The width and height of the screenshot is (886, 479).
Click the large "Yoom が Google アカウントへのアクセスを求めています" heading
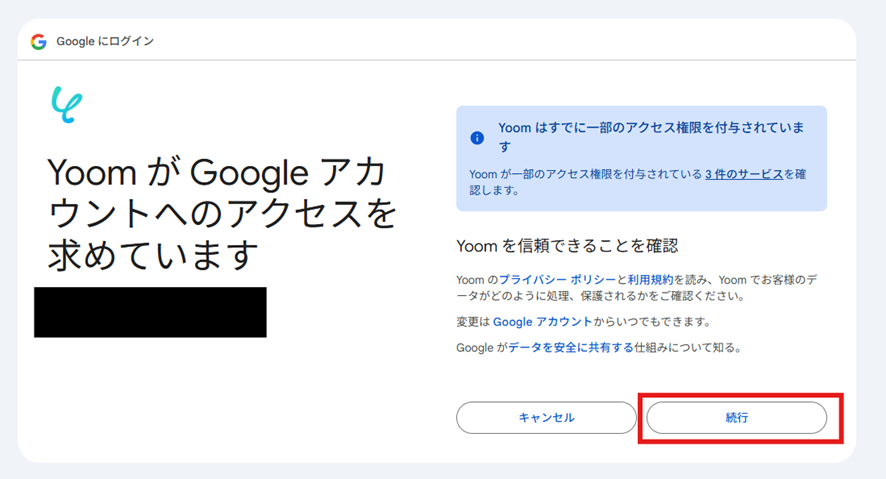[x=220, y=214]
